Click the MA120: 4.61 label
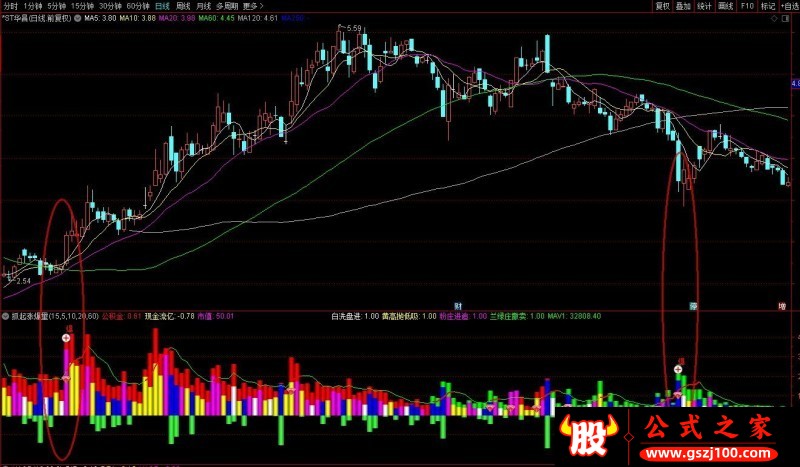 pyautogui.click(x=258, y=18)
